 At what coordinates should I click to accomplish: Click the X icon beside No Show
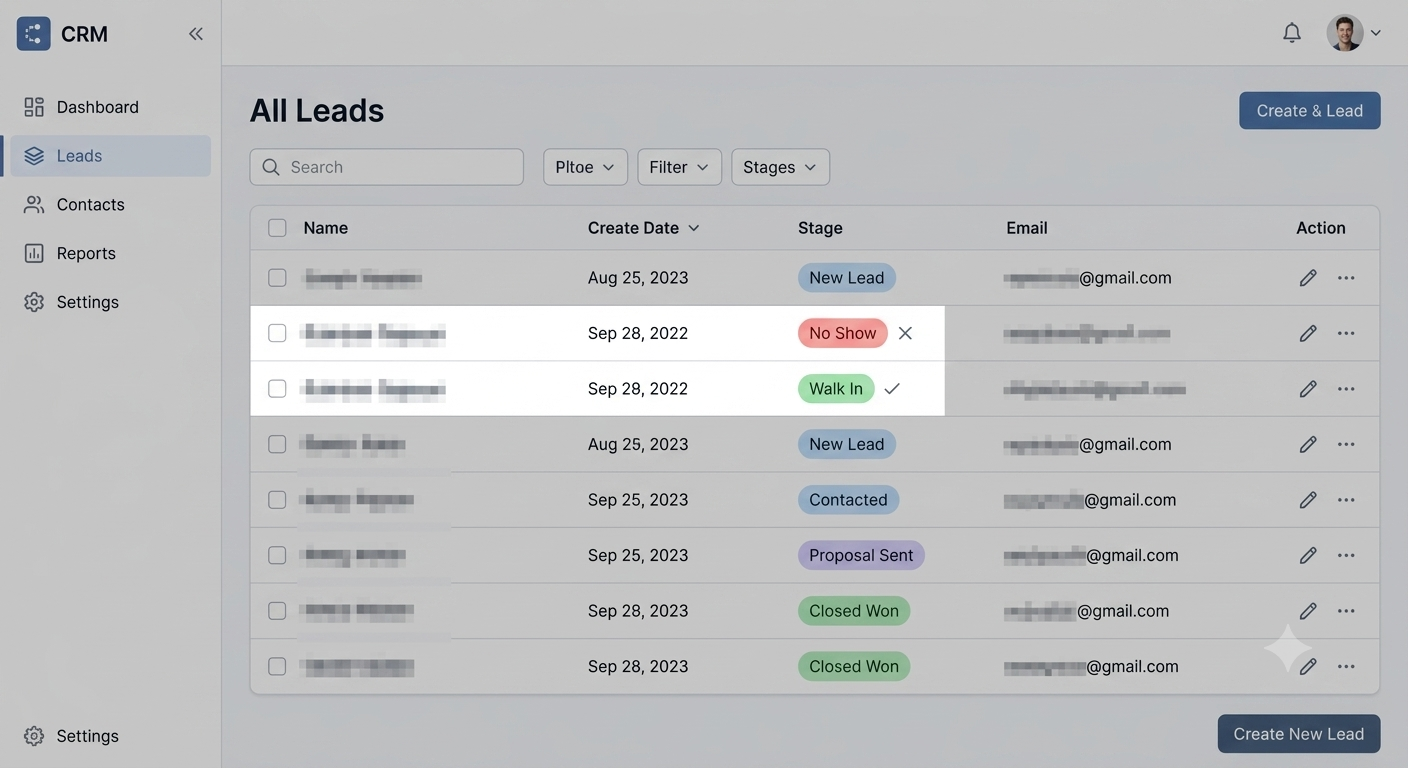pyautogui.click(x=905, y=333)
